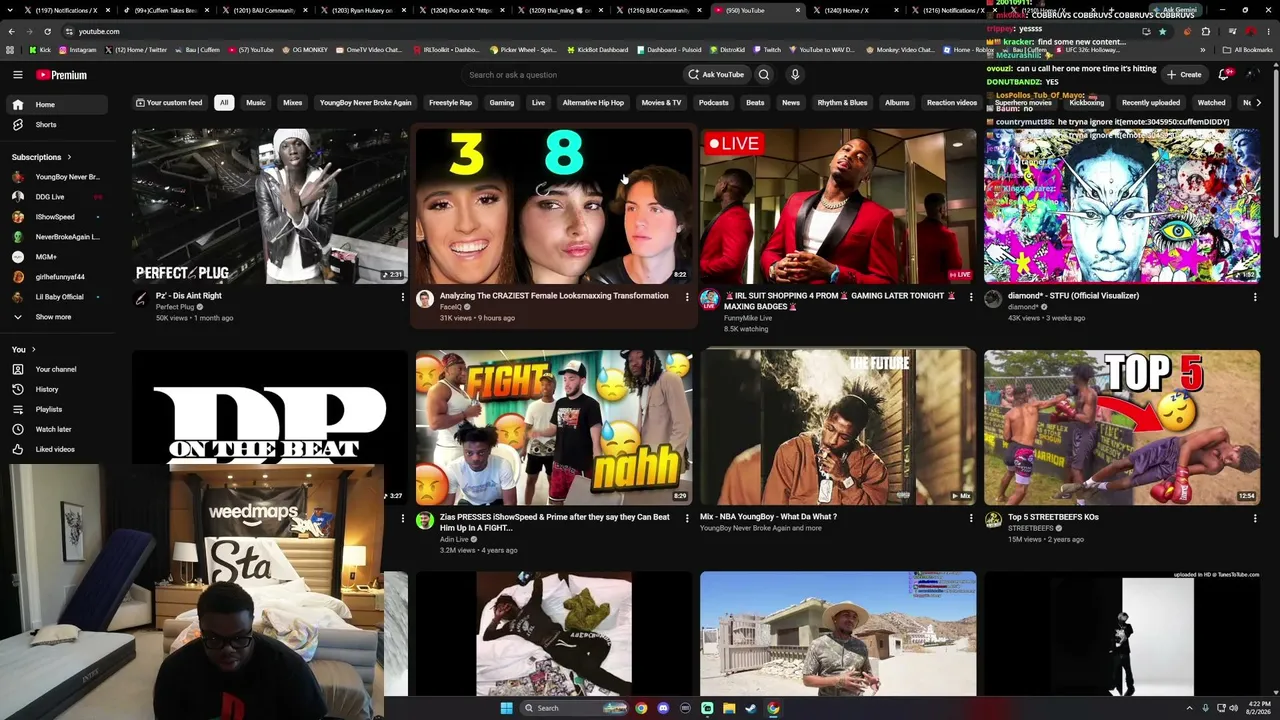This screenshot has width=1280, height=720.
Task: Start voice search with the microphone
Action: pos(795,75)
